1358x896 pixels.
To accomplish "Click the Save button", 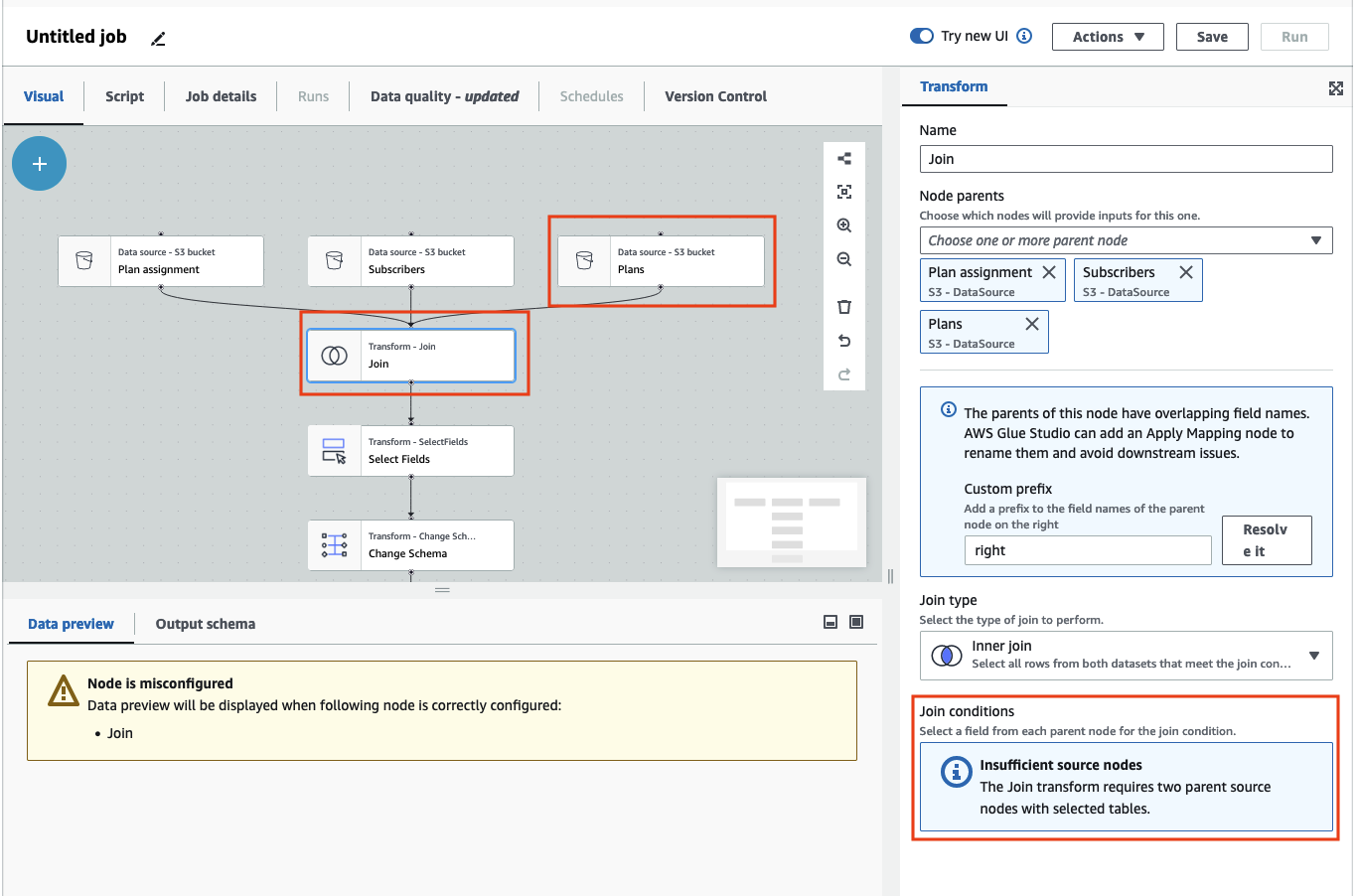I will point(1211,37).
